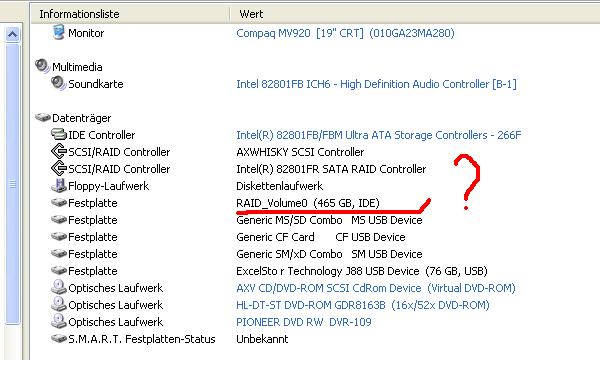The width and height of the screenshot is (600, 384).
Task: Click the Festplatte icon for Generic SM/xD Combo
Action: click(x=59, y=253)
